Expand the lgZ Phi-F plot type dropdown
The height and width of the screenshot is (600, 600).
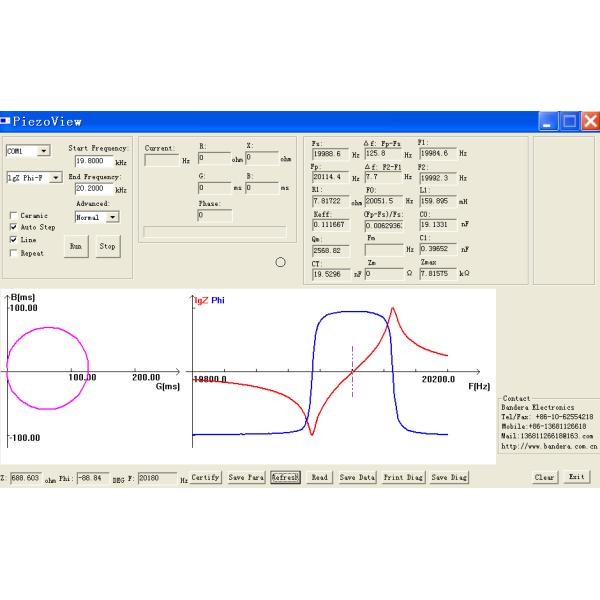[55, 178]
